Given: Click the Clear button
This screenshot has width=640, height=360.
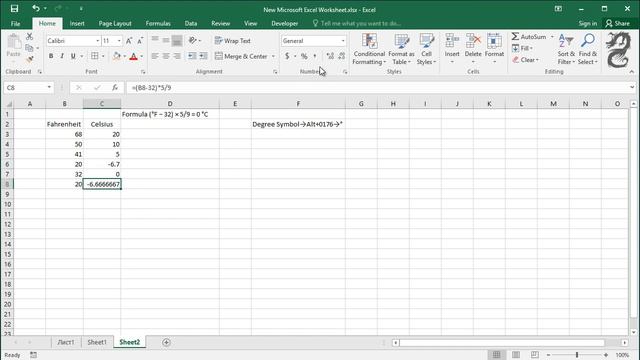Looking at the screenshot, I should pyautogui.click(x=526, y=60).
